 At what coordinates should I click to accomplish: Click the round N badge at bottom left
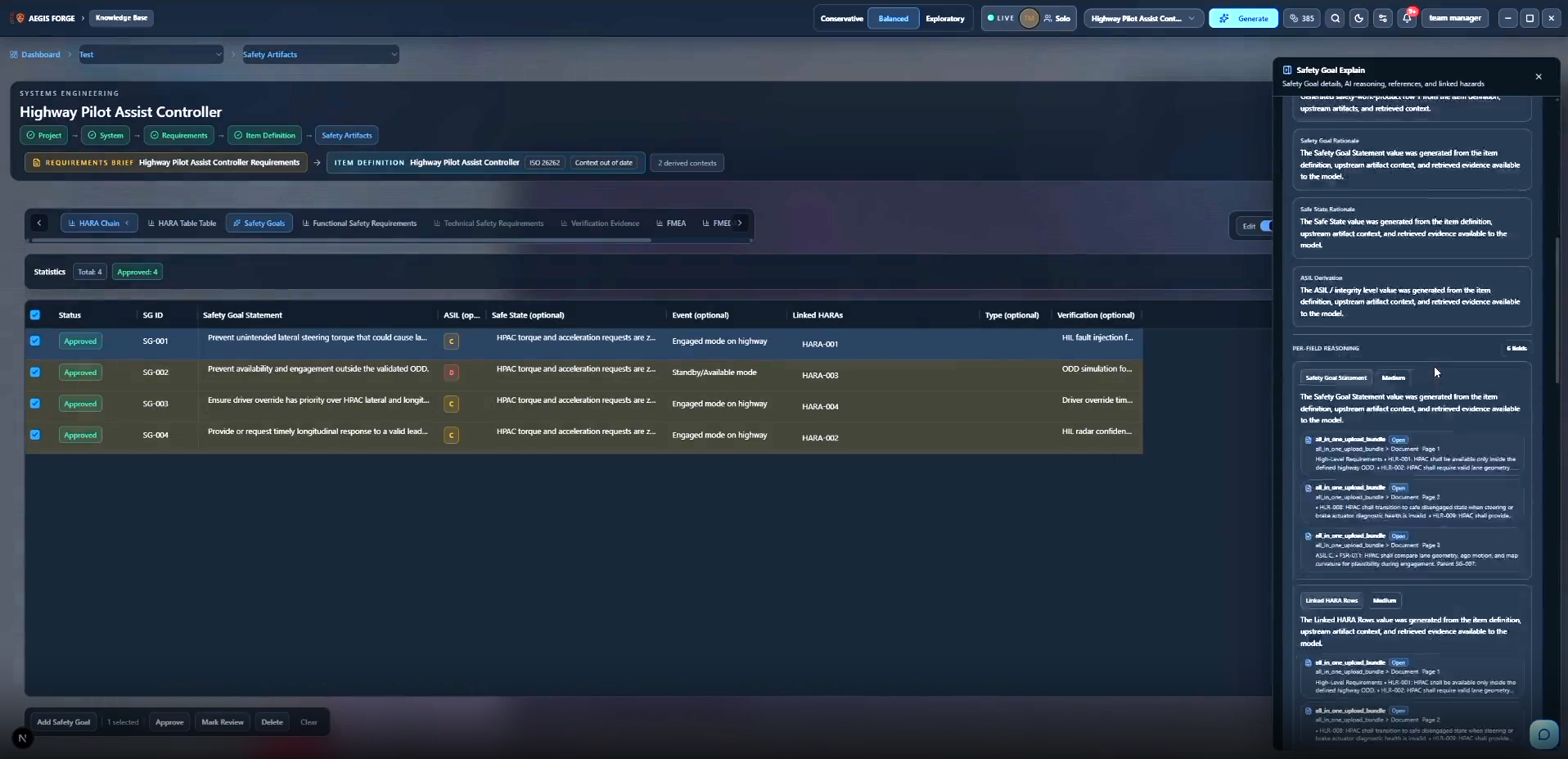23,738
